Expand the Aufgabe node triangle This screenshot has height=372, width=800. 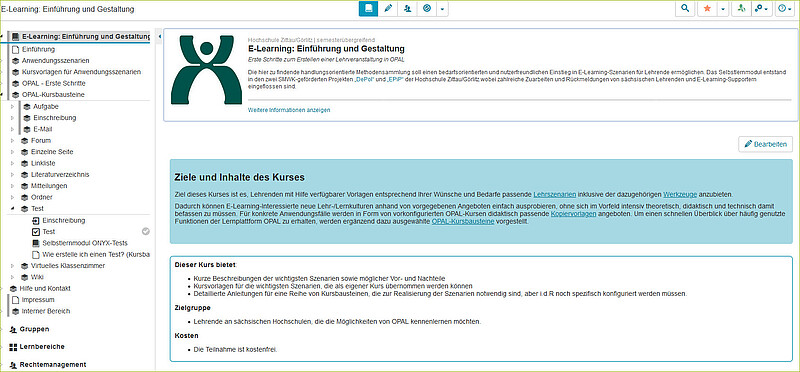click(x=13, y=107)
